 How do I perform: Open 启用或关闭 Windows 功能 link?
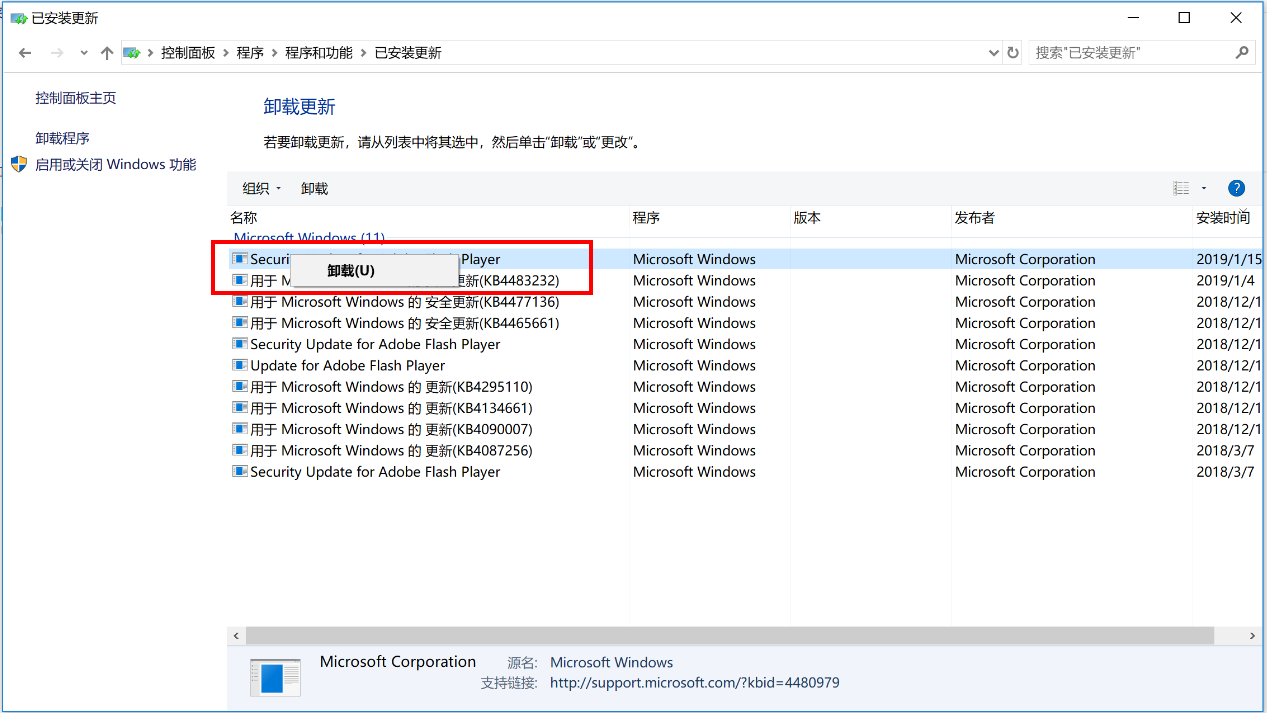click(x=116, y=165)
